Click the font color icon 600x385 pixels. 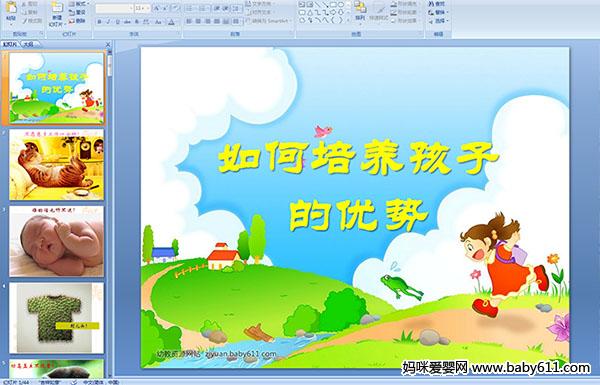pos(171,22)
